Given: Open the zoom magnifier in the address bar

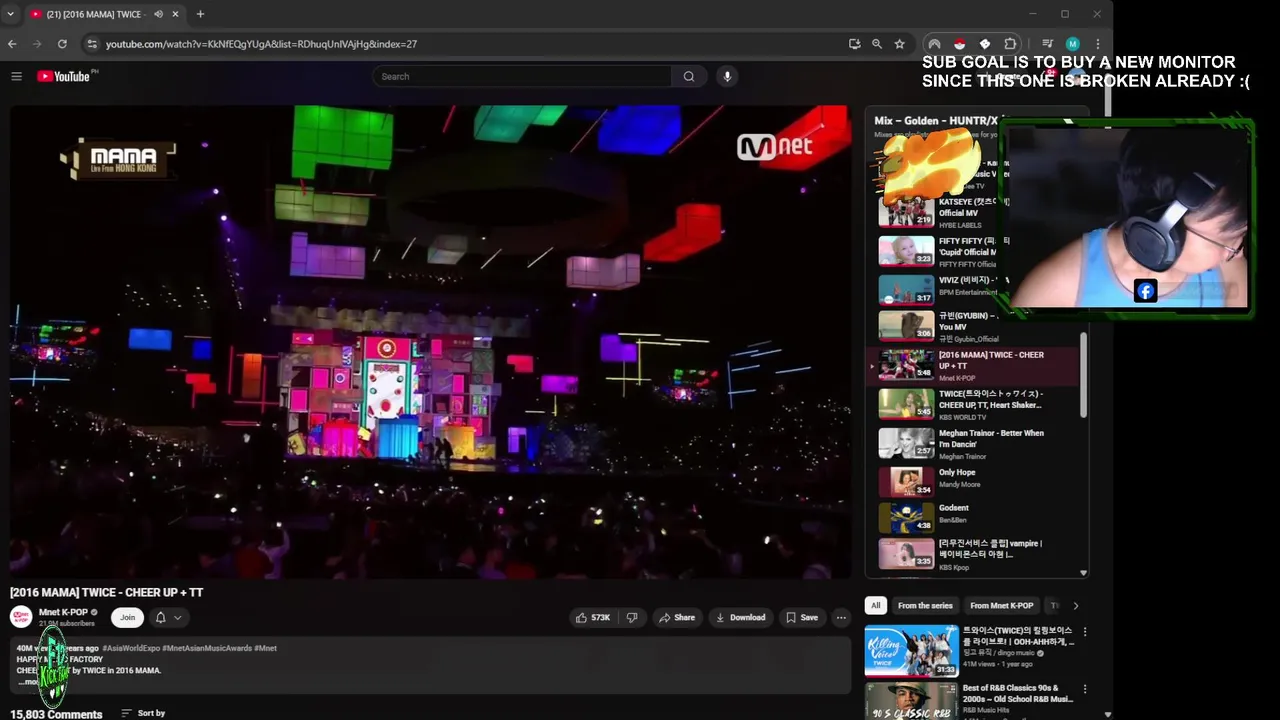Looking at the screenshot, I should click(x=877, y=44).
